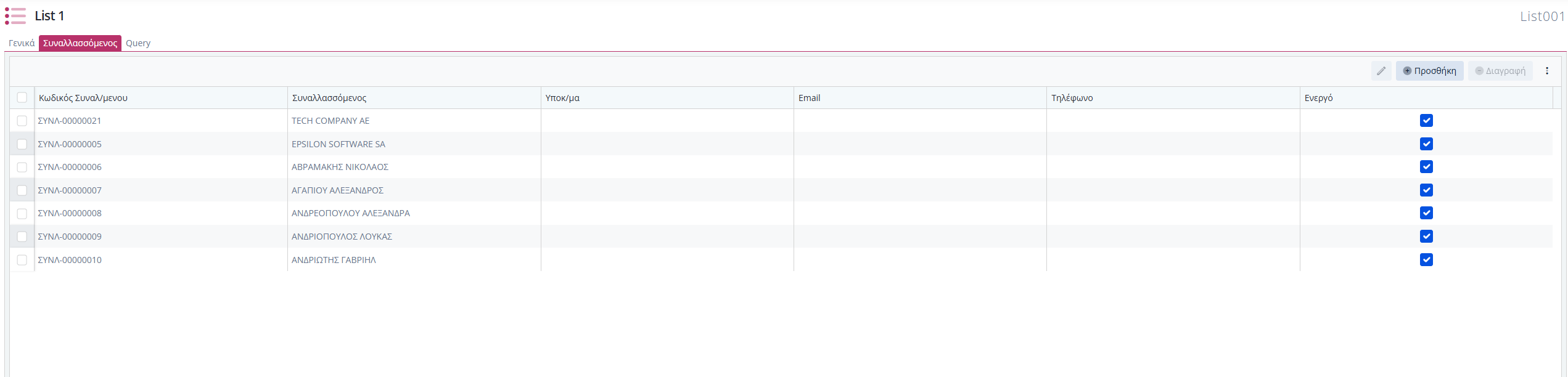1568x377 pixels.
Task: Click the List001 identifier text
Action: [x=1542, y=17]
